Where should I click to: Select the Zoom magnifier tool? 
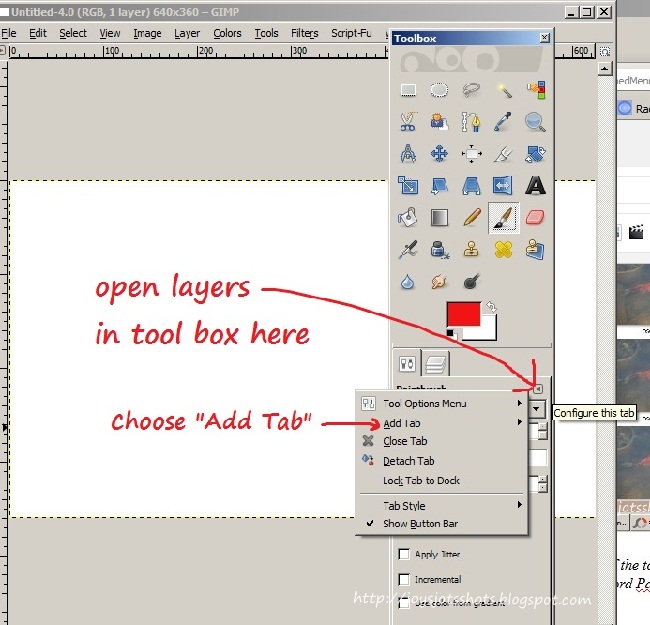point(535,122)
